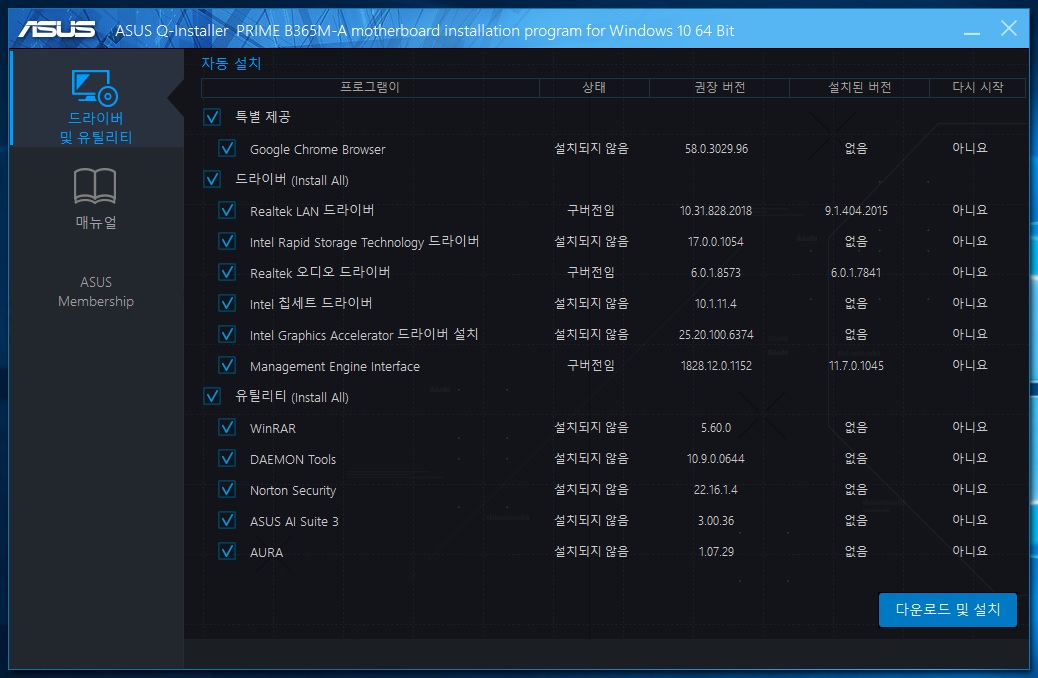Click recommended version 1828.12.0.1152
1038x678 pixels.
[x=716, y=365]
